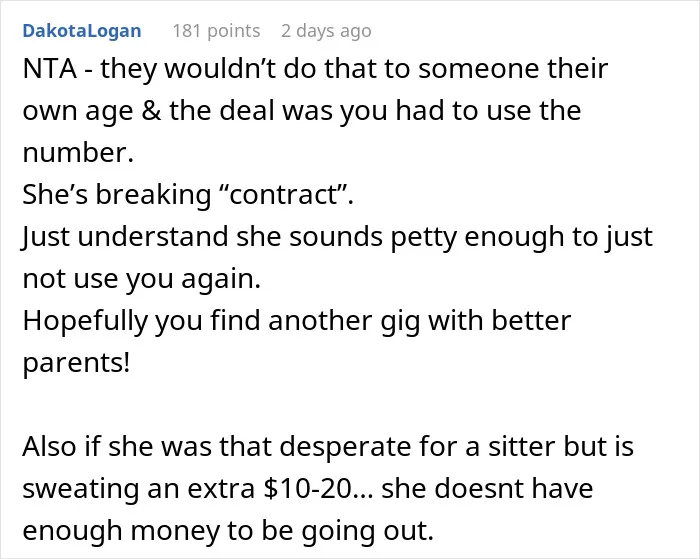Click the 'NTA' verdict at comment start

click(49, 69)
